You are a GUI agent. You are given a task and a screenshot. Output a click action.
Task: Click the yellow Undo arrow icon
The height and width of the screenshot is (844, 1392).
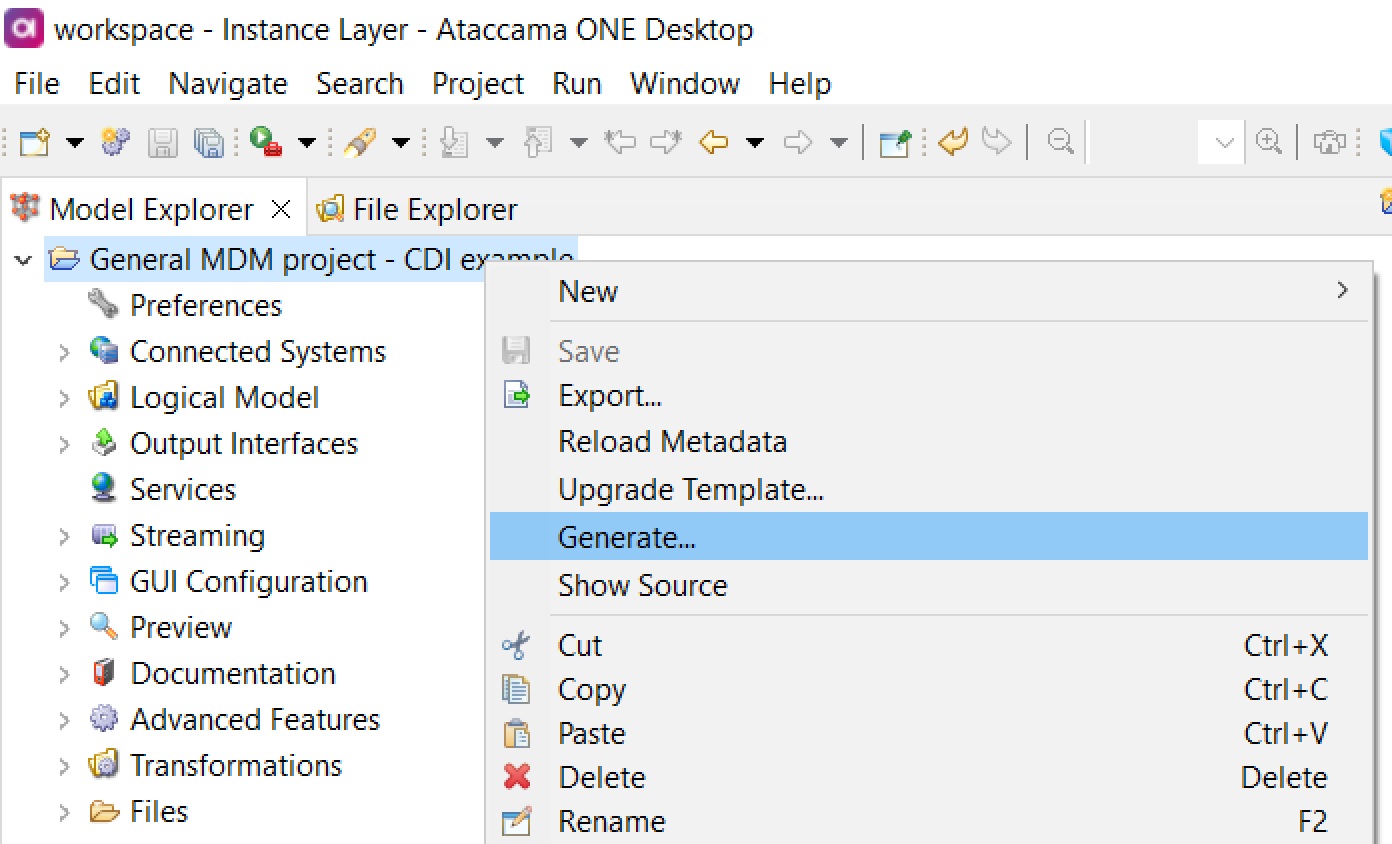click(x=953, y=142)
